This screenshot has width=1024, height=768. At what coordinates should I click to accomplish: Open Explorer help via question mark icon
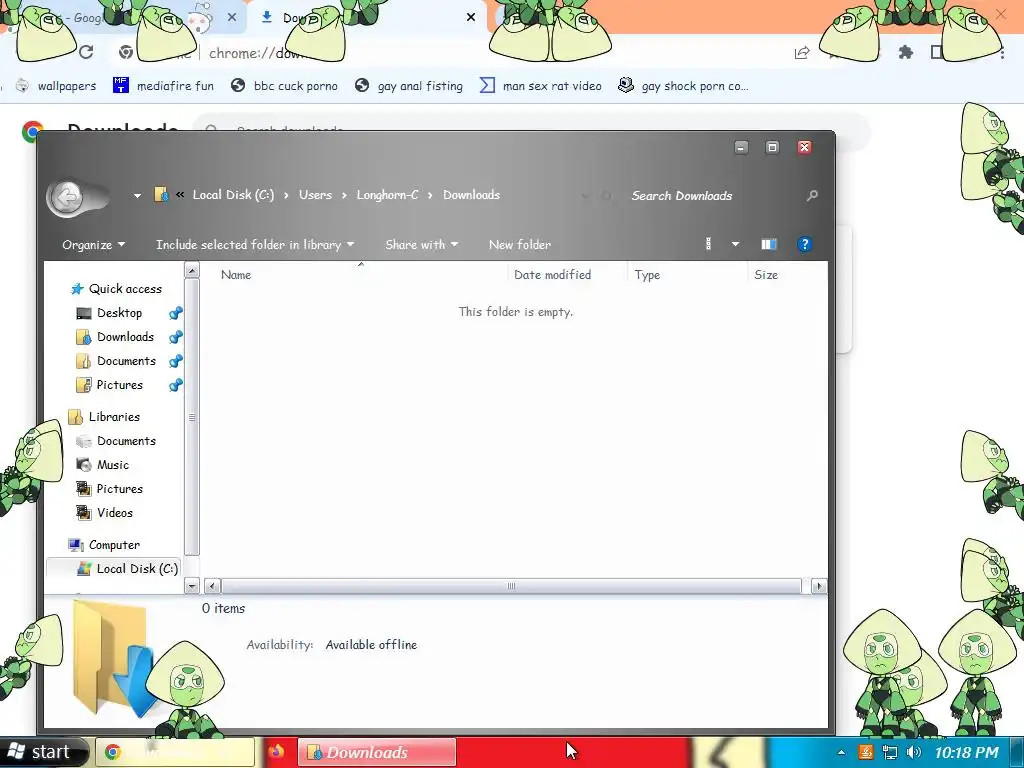pos(805,244)
